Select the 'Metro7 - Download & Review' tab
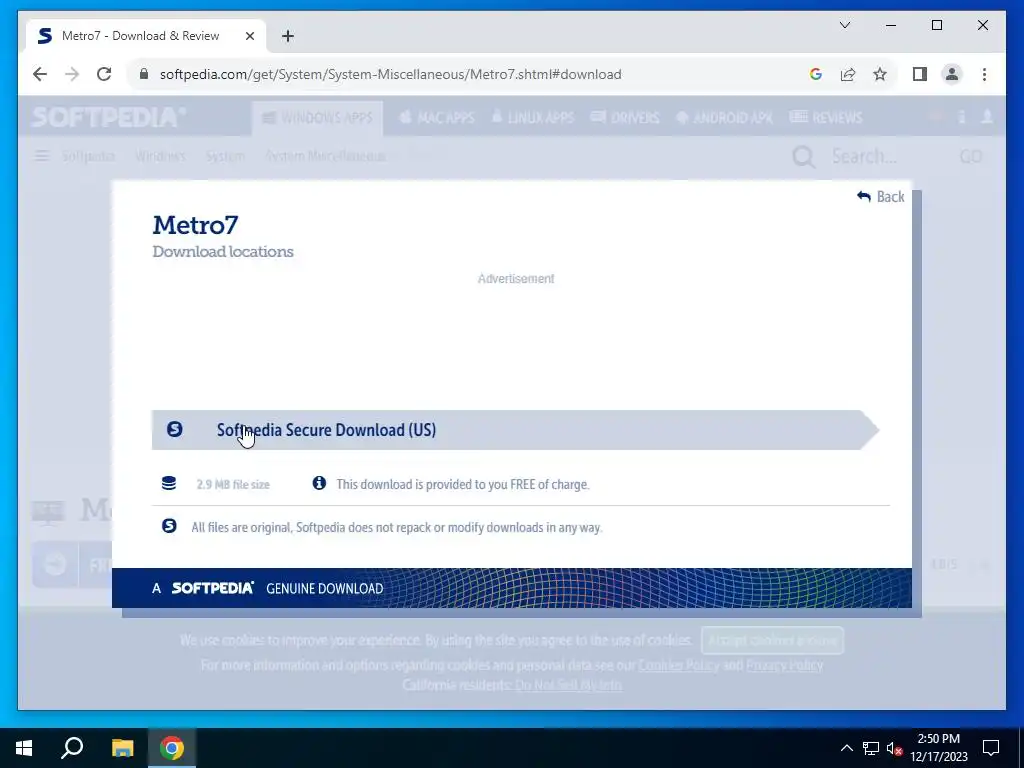Image resolution: width=1024 pixels, height=768 pixels. coord(146,36)
